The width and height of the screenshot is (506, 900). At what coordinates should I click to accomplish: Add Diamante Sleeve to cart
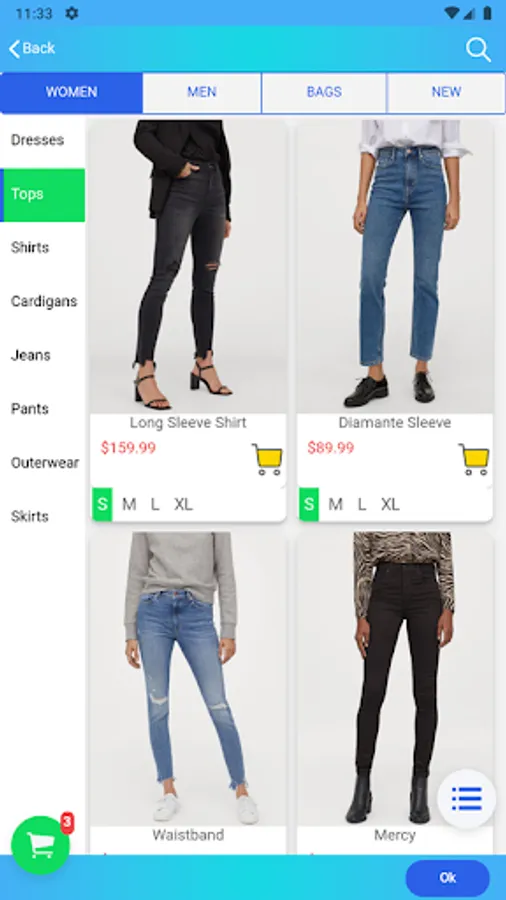[x=474, y=459]
